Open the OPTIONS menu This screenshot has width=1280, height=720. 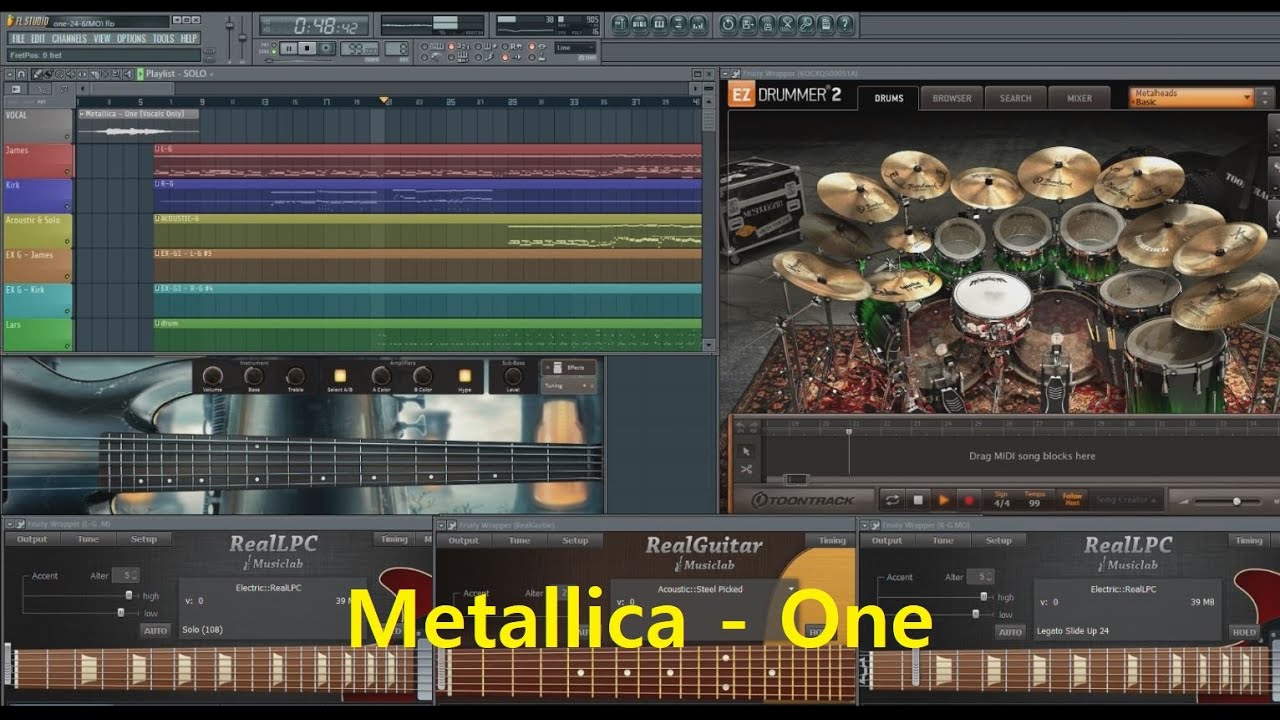131,39
